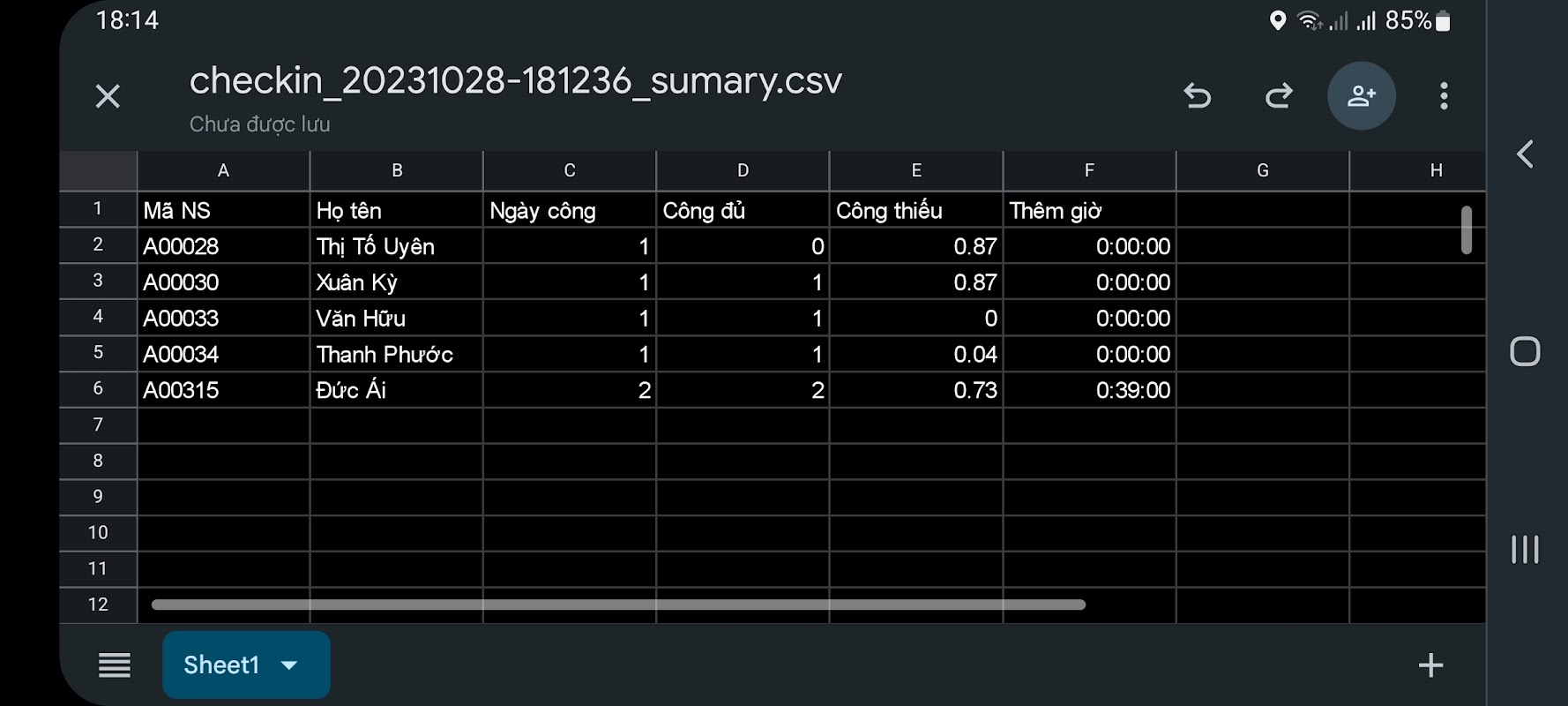Select Văn Hữu's Công thiếu 0 cell

[916, 318]
